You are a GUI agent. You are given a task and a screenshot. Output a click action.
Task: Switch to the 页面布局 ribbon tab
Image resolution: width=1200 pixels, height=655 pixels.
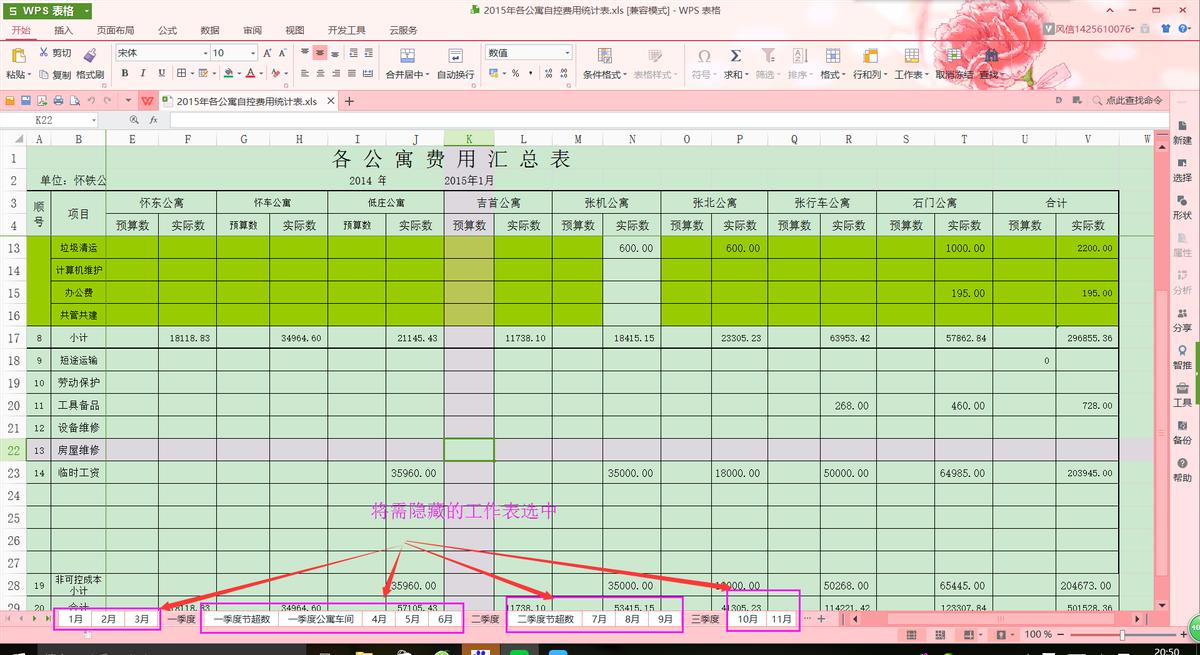pos(115,31)
